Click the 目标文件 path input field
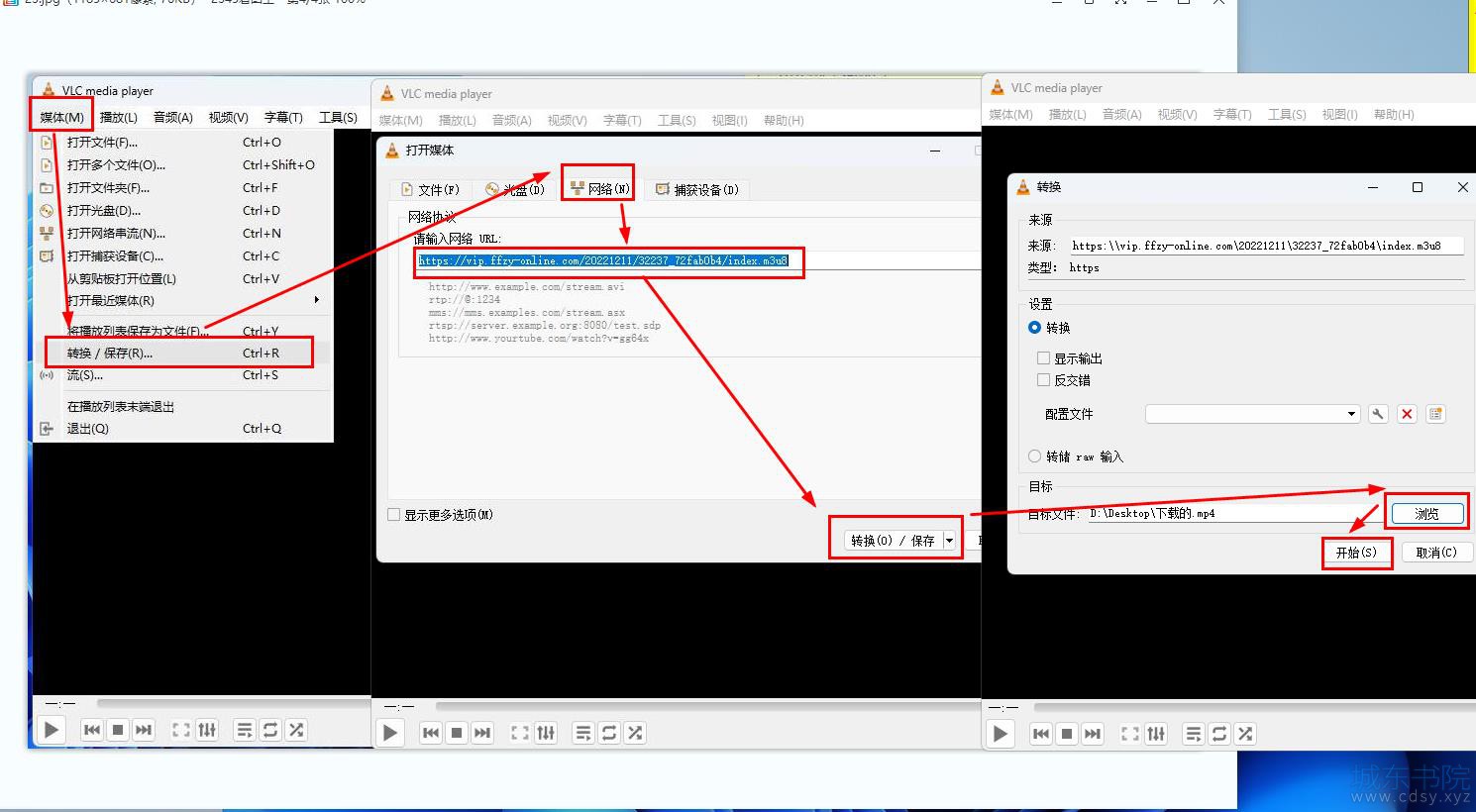 [1233, 513]
